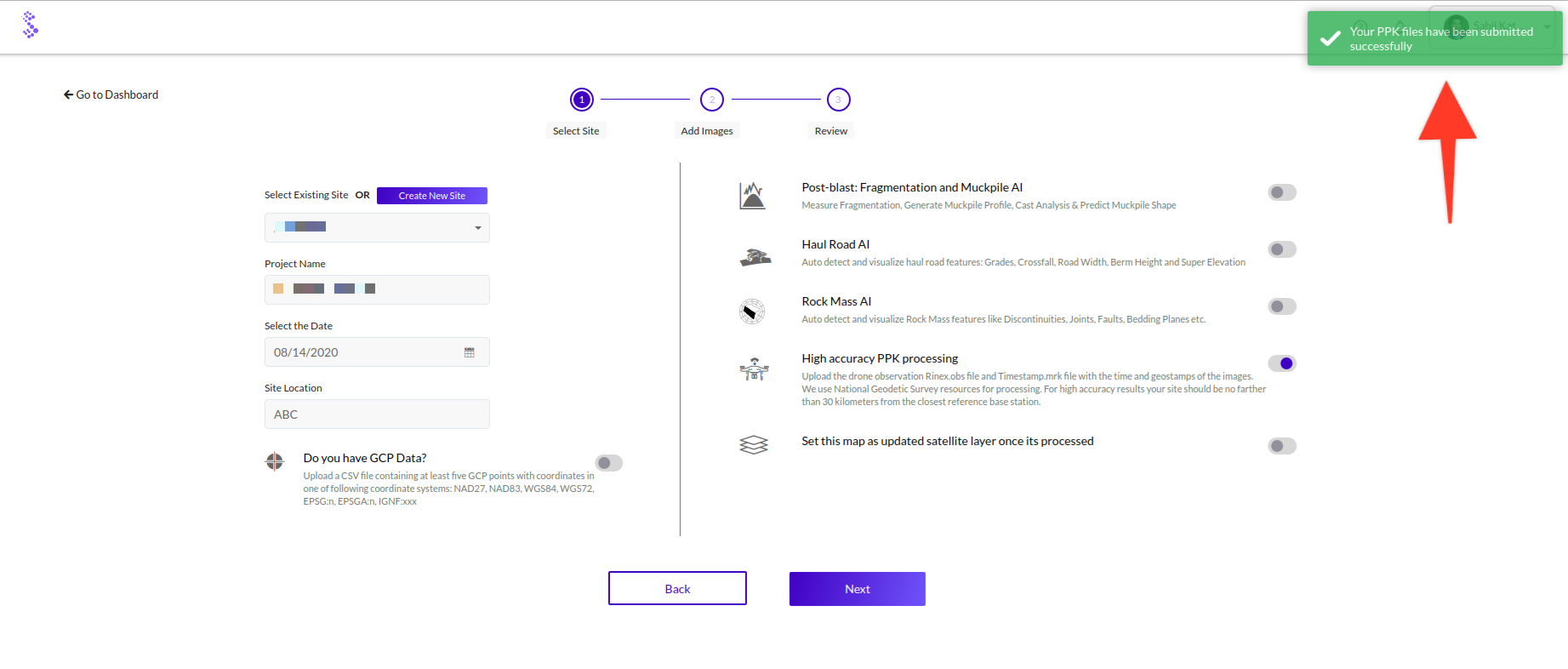Click Create New Site button
The width and height of the screenshot is (1568, 669).
coord(432,196)
